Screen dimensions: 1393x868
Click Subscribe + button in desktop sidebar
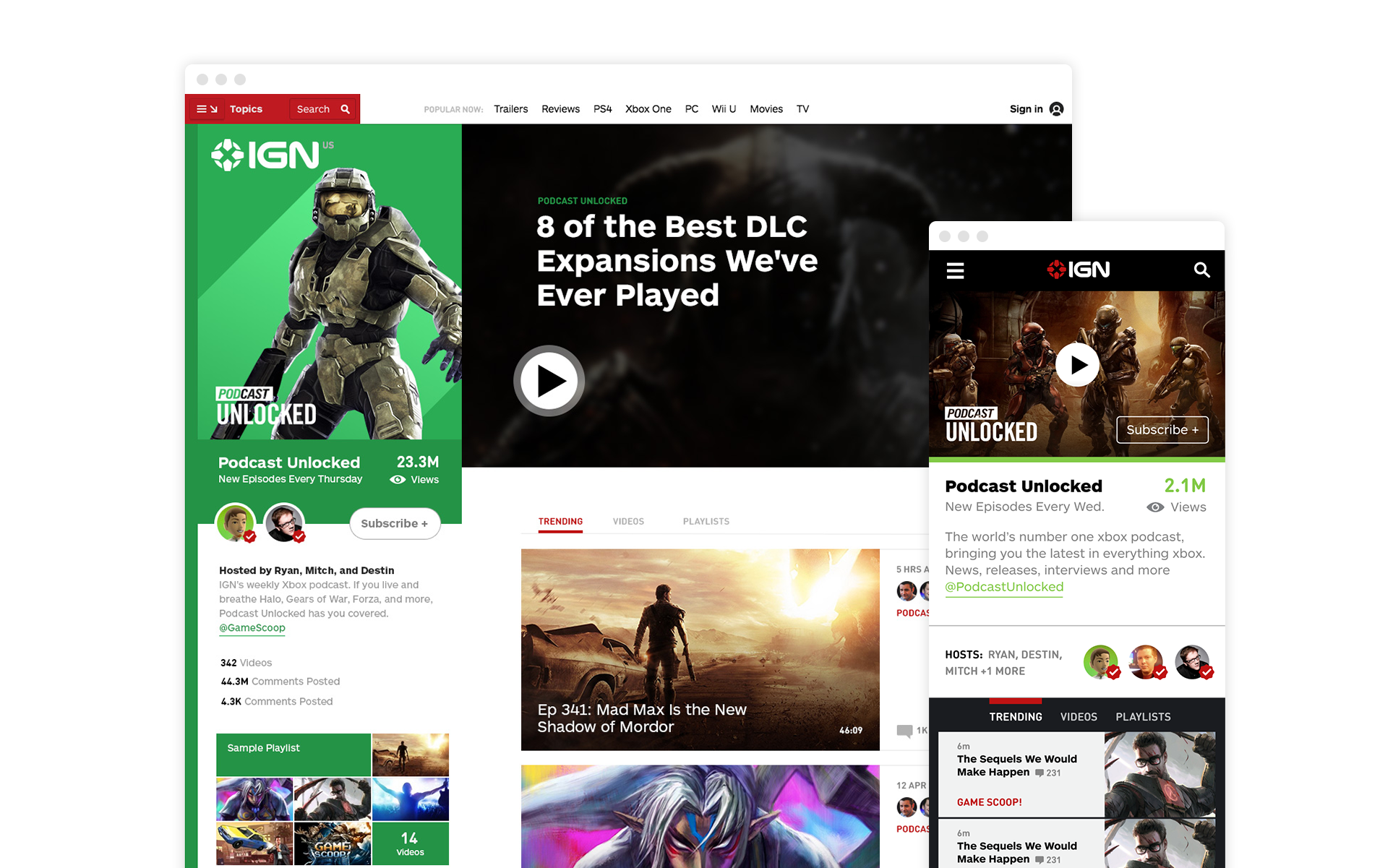tap(395, 523)
